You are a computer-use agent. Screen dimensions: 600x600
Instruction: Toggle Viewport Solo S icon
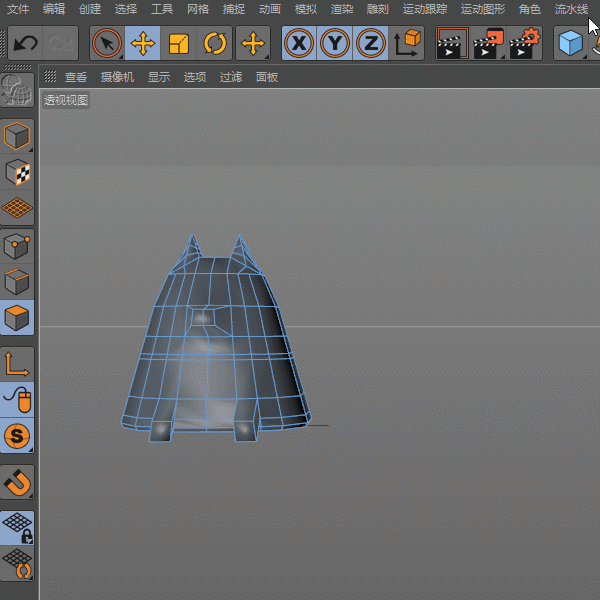(17, 435)
